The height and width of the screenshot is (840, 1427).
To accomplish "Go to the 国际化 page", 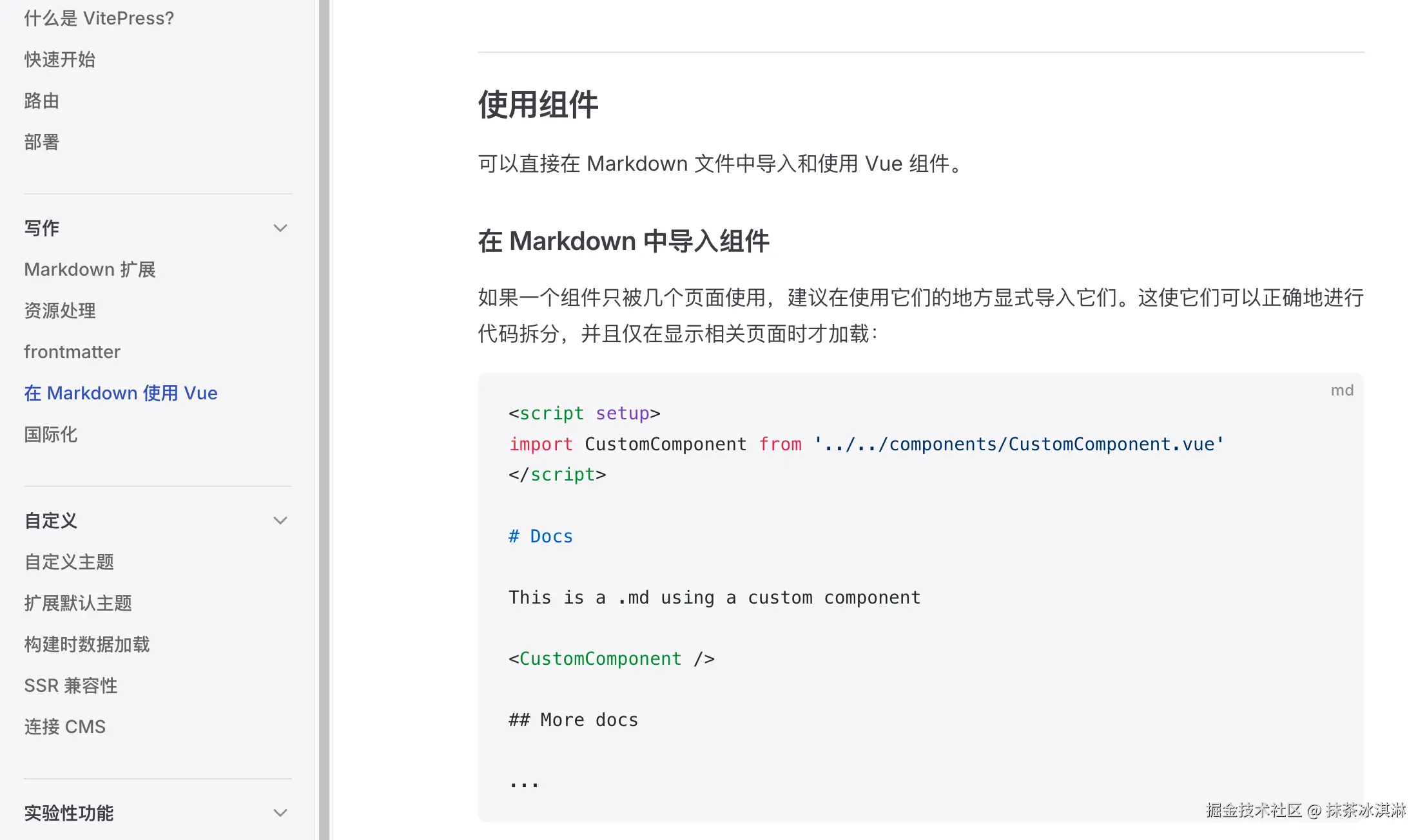I will coord(50,434).
